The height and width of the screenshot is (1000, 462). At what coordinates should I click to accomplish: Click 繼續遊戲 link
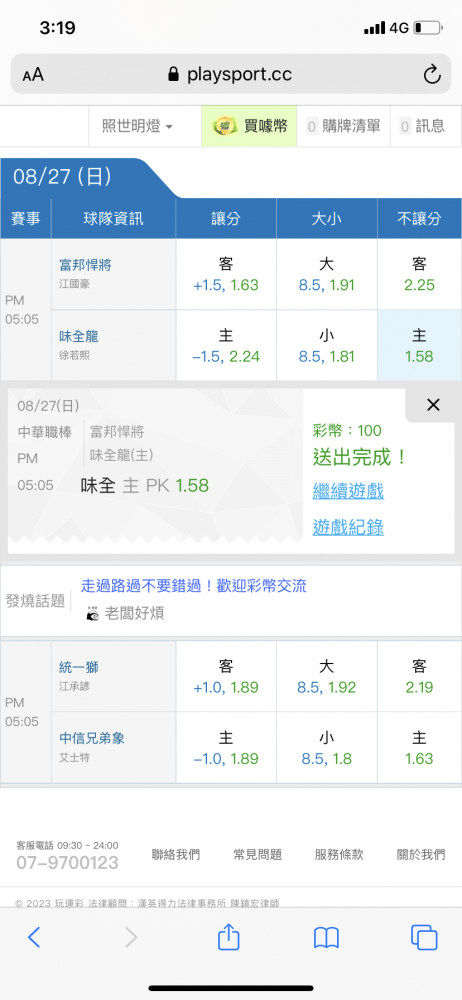tap(348, 491)
